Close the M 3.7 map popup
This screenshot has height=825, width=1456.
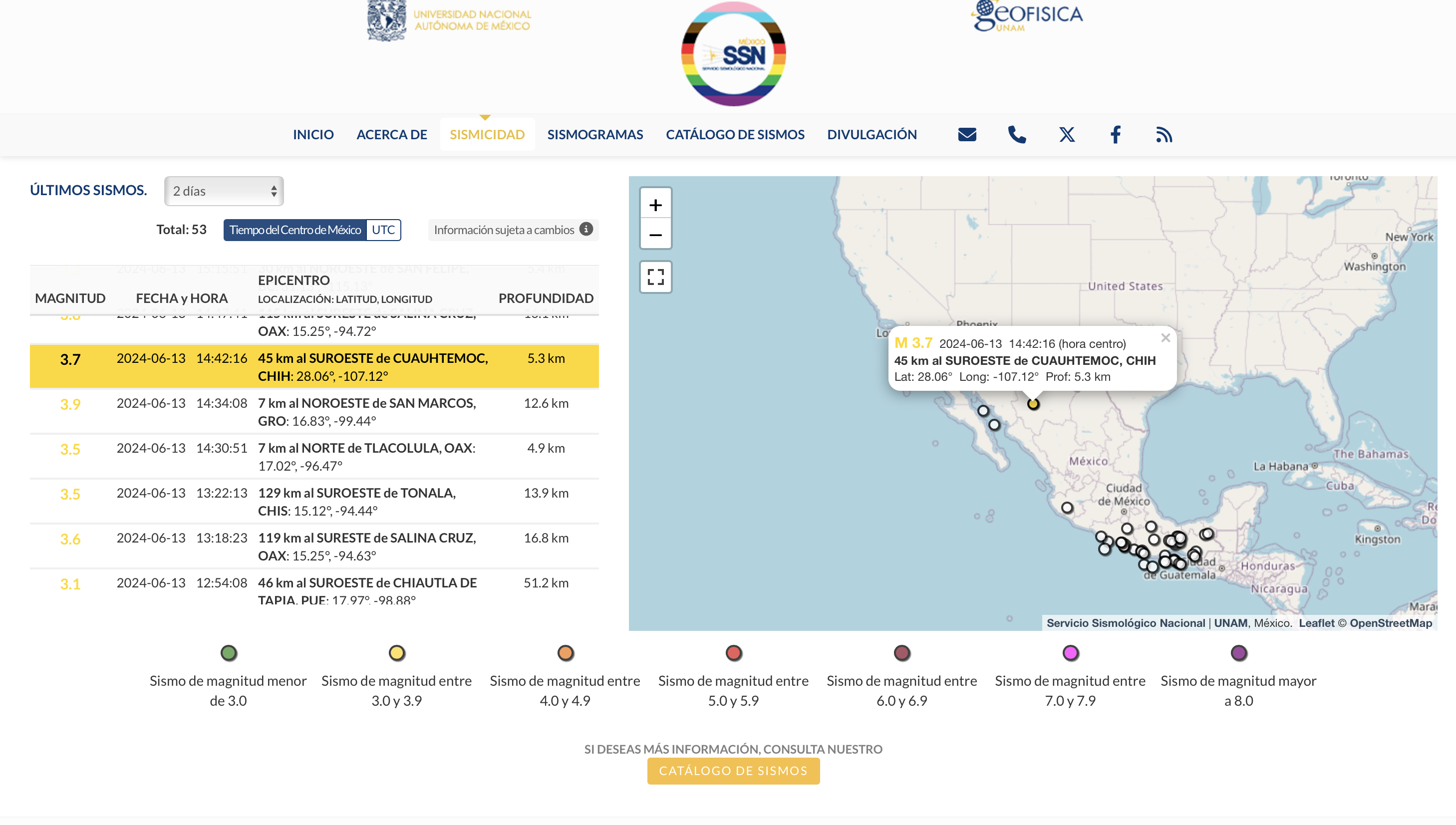click(x=1165, y=338)
